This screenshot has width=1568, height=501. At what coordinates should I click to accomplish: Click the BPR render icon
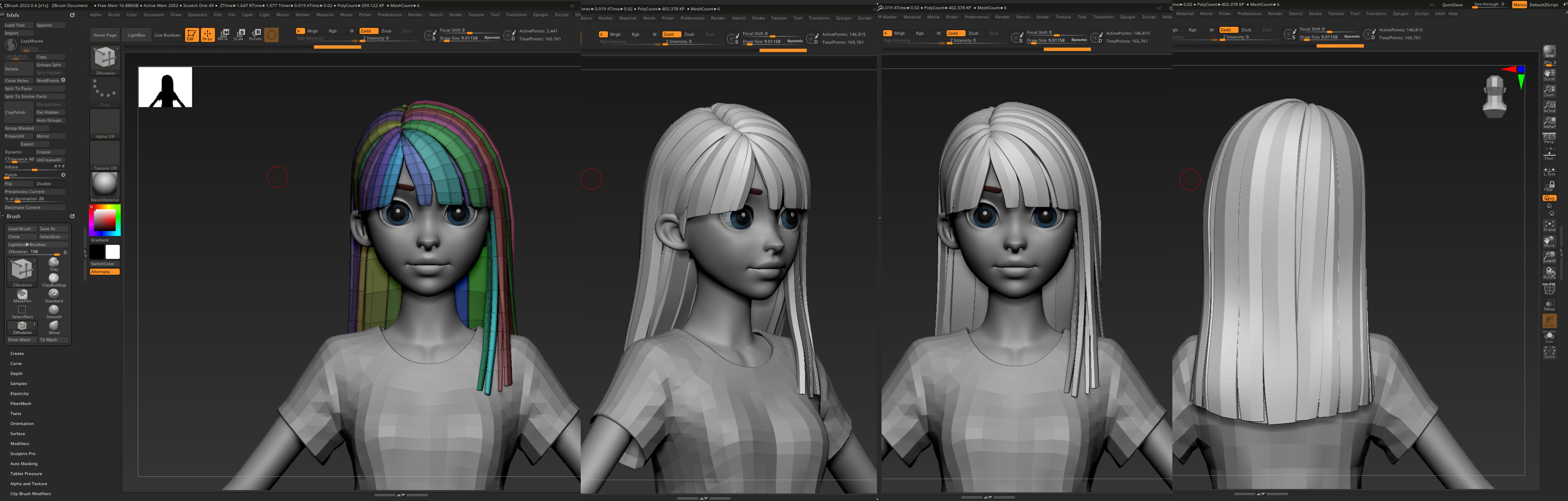pos(1549,52)
